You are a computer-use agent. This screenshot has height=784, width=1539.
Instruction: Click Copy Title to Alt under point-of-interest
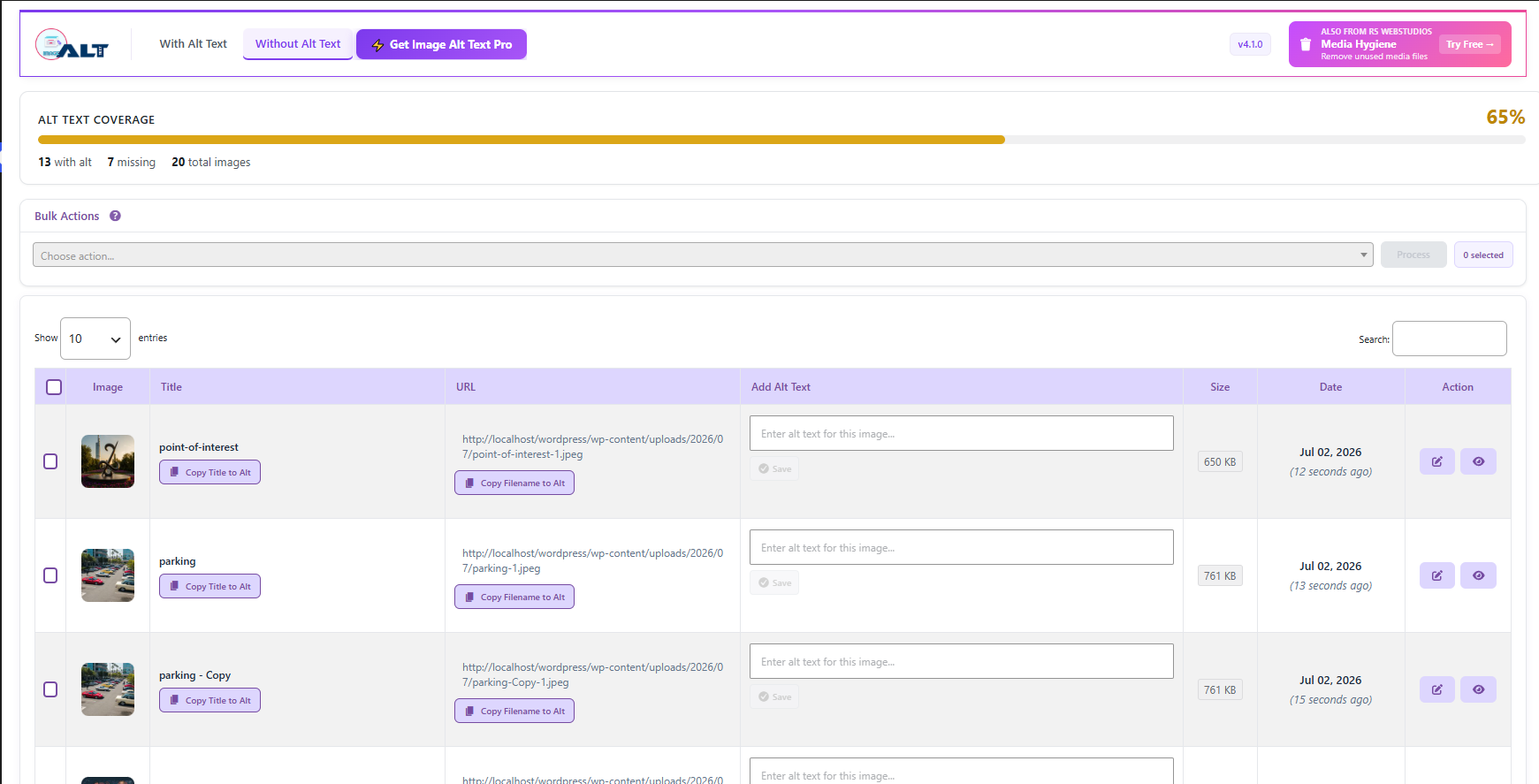pyautogui.click(x=210, y=472)
